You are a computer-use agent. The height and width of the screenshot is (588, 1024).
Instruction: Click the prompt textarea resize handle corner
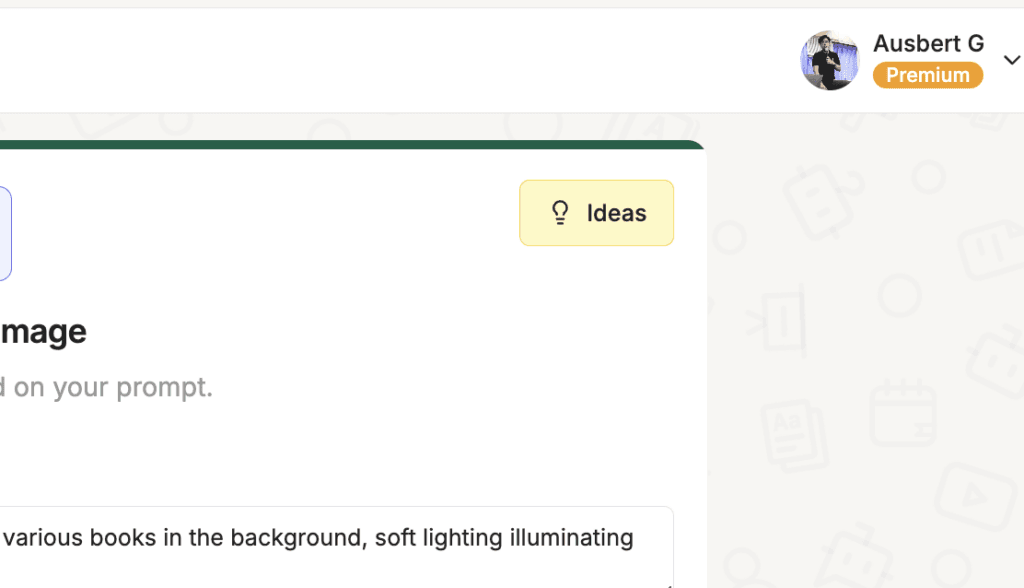point(668,585)
